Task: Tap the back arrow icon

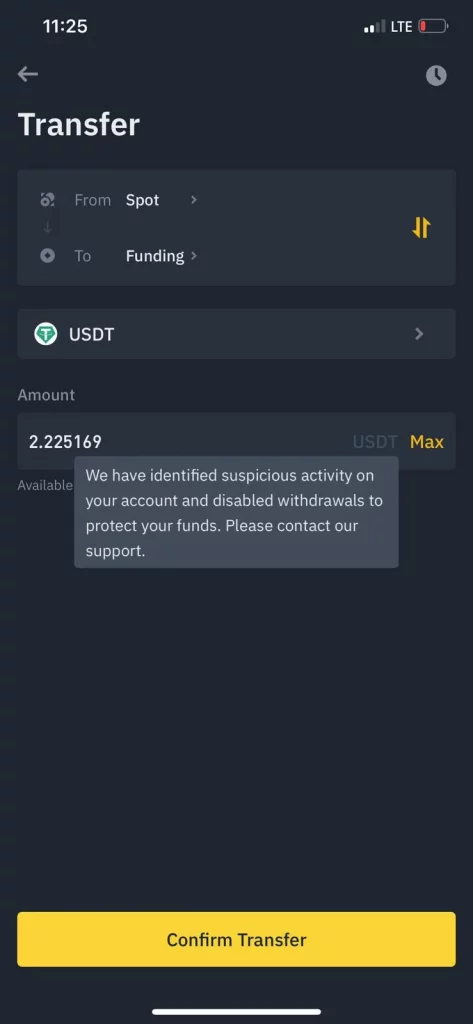Action: [x=27, y=74]
